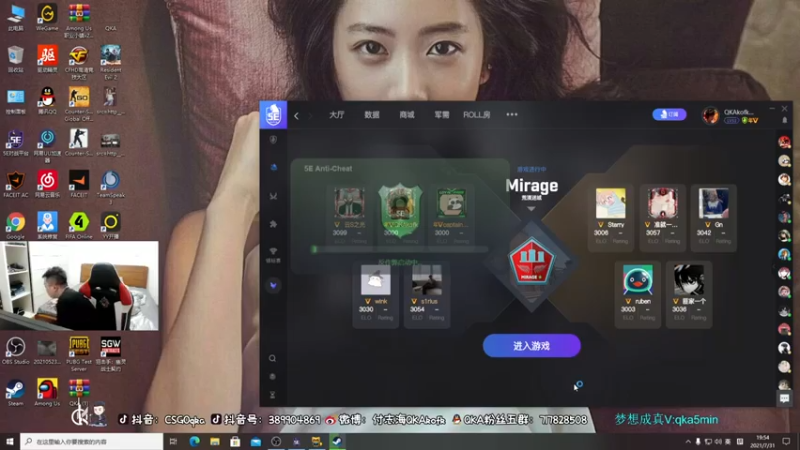The width and height of the screenshot is (800, 450).
Task: Open the action center notification icon
Action: [786, 441]
